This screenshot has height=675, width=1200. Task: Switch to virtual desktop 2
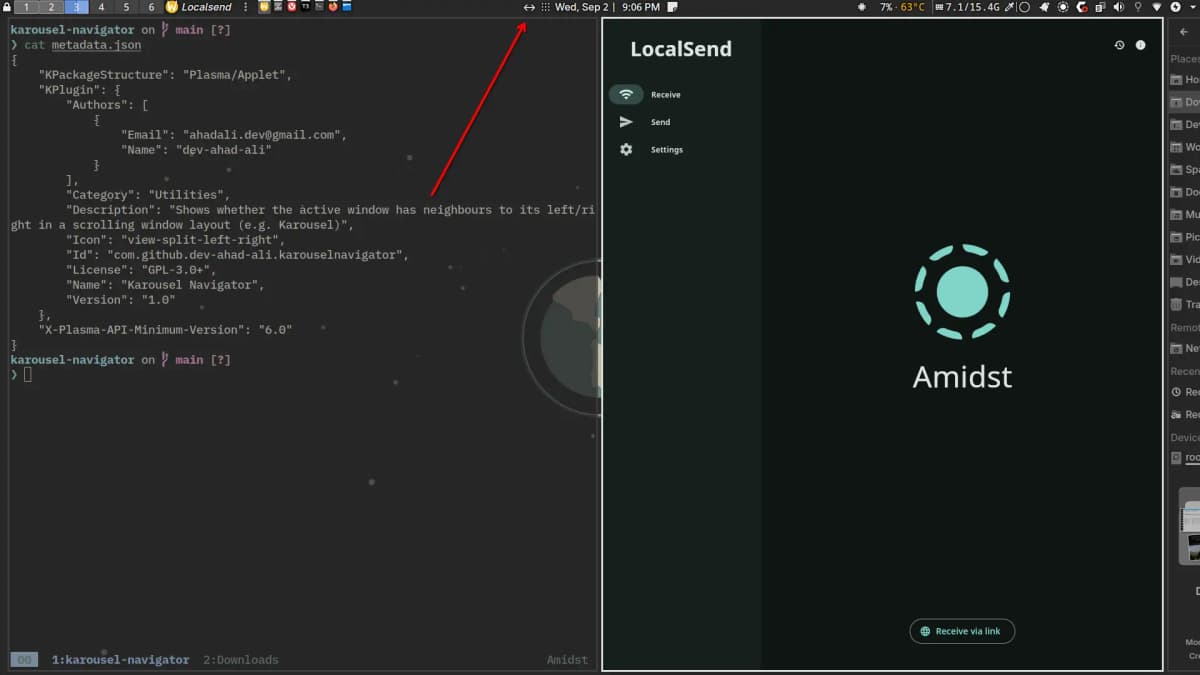[x=52, y=7]
